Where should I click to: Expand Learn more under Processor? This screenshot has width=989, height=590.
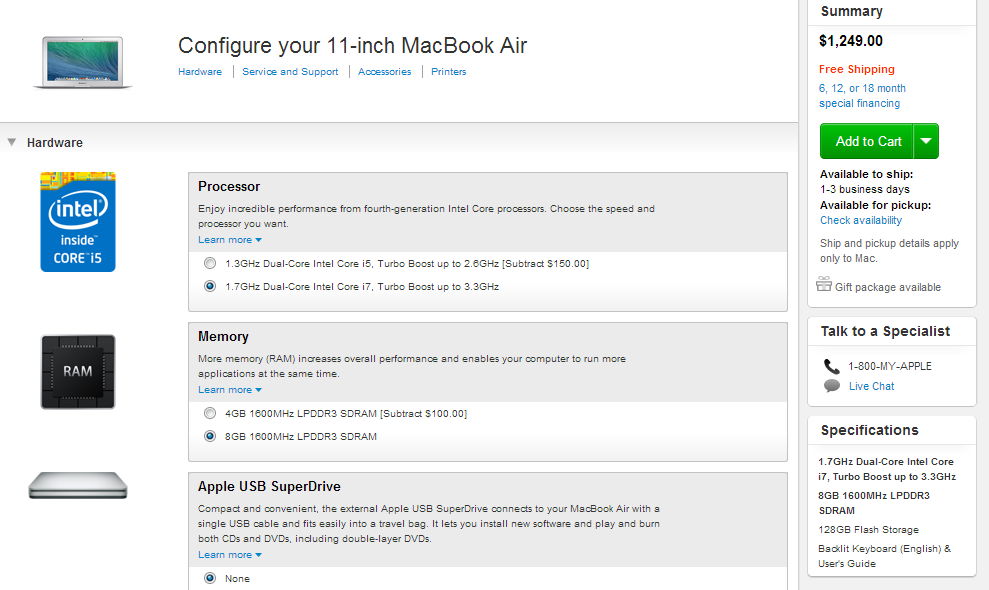tap(230, 240)
